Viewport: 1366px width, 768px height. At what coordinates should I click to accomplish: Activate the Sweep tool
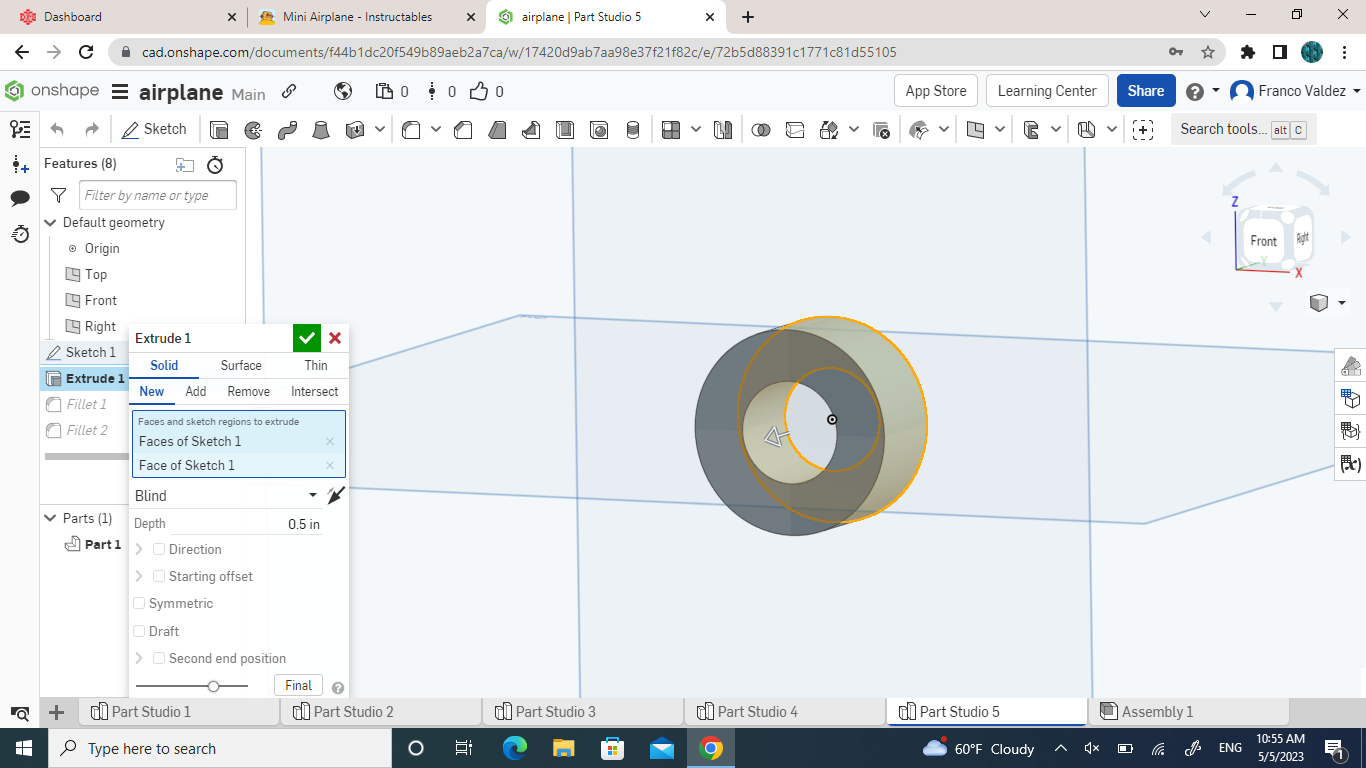[287, 129]
